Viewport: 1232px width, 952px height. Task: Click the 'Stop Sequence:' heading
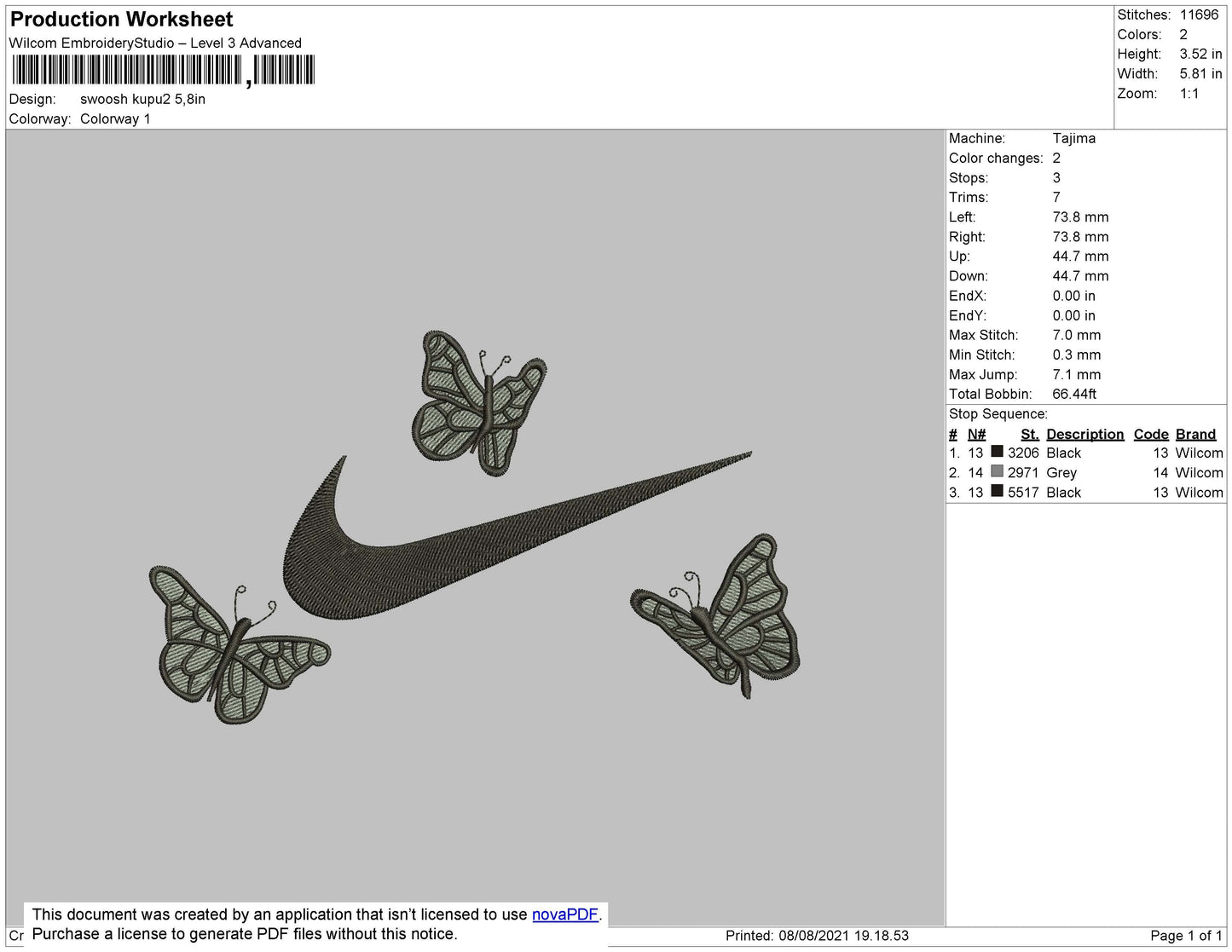(998, 413)
